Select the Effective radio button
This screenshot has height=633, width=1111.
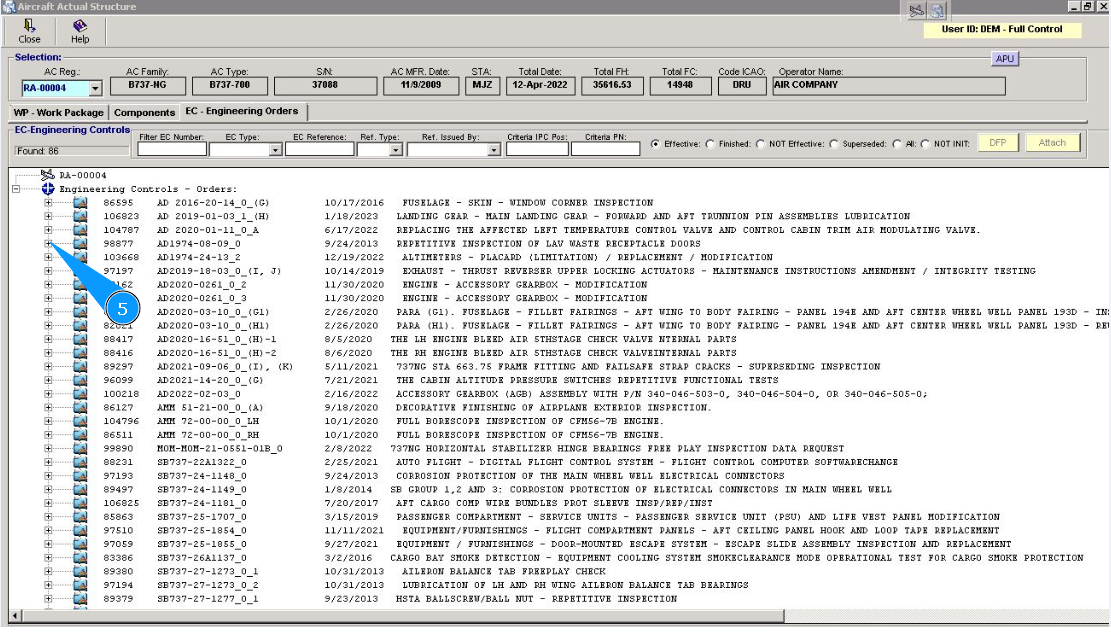[655, 144]
